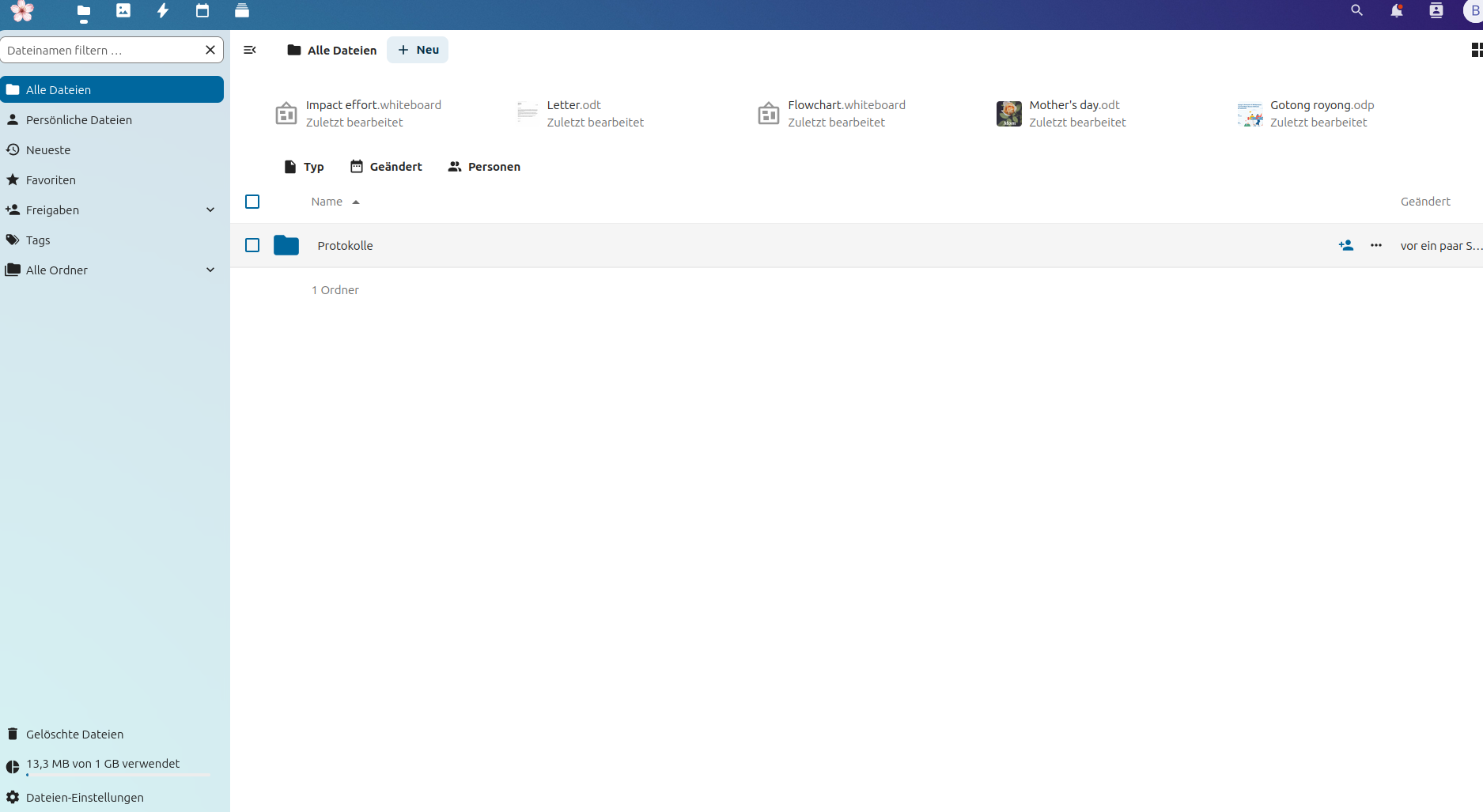This screenshot has width=1483, height=812.
Task: Expand the Alle Ordner section
Action: 210,270
